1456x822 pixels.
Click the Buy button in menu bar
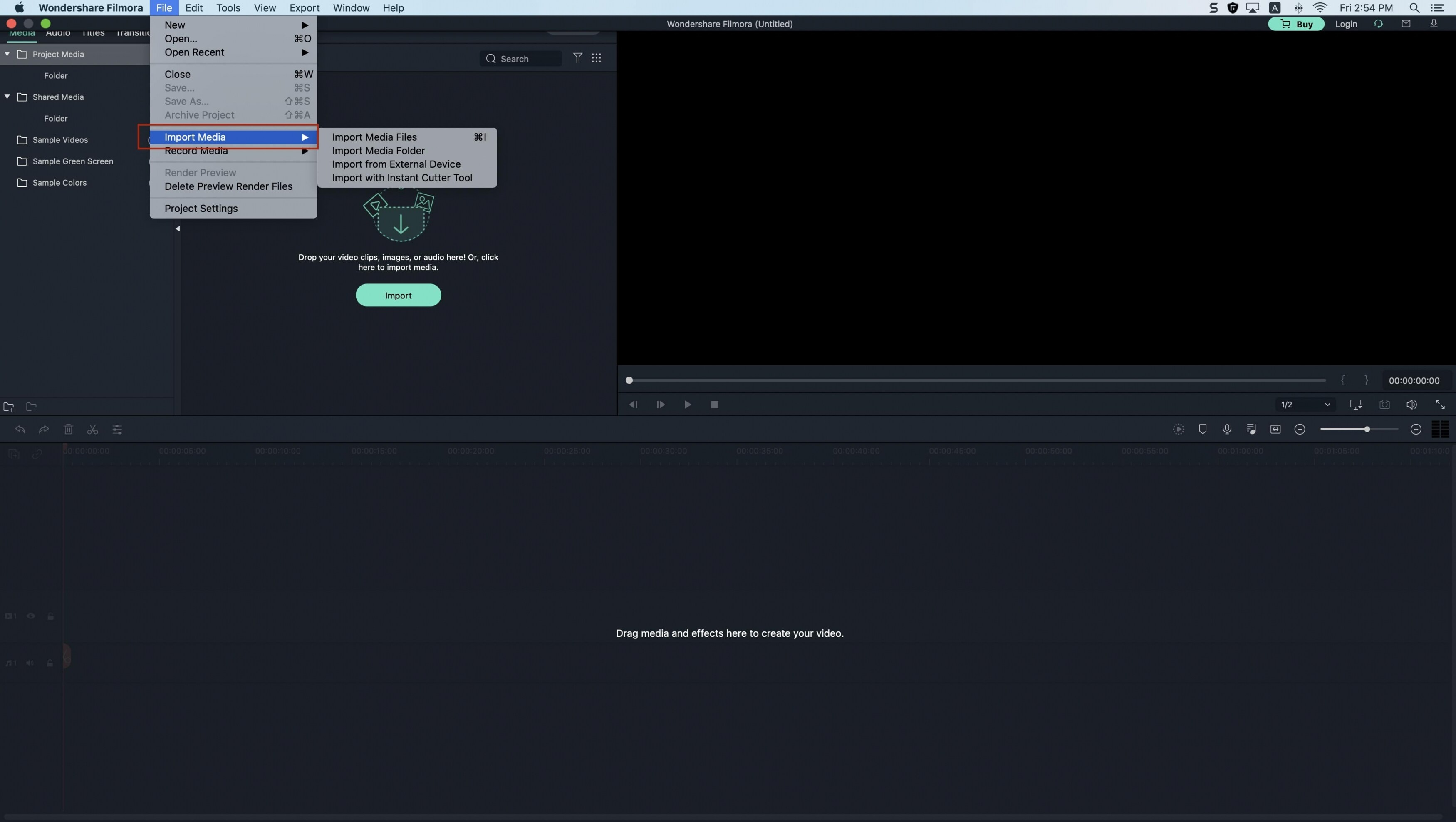tap(1296, 23)
